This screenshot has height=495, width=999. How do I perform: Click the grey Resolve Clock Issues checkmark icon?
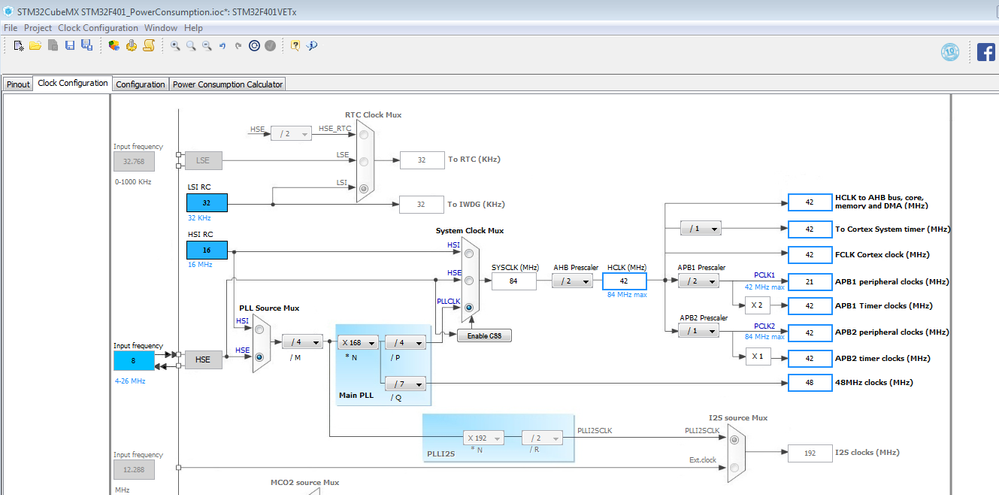[270, 46]
